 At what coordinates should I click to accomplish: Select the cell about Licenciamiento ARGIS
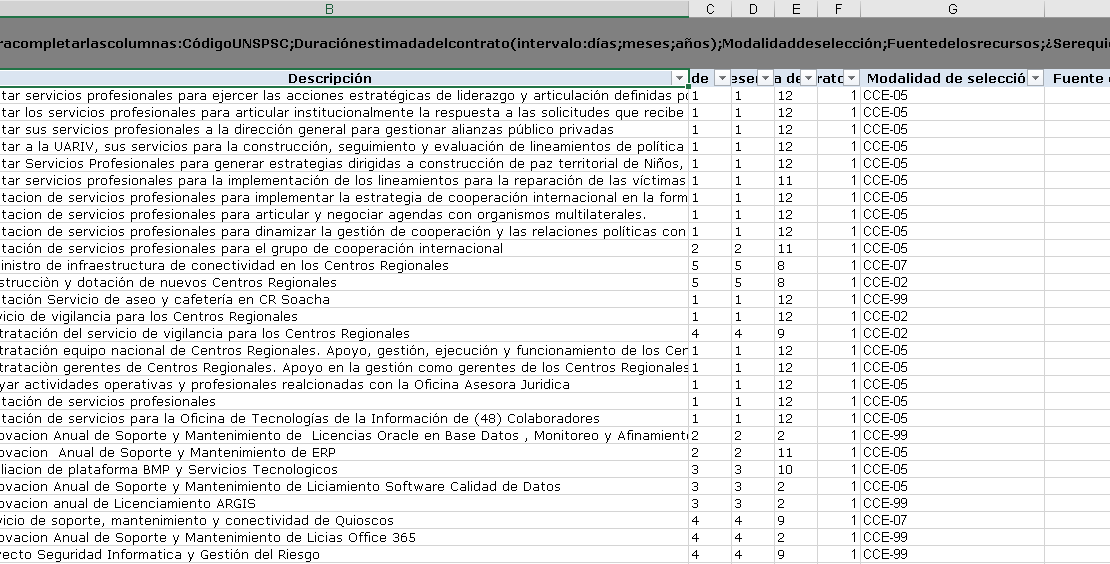click(344, 503)
